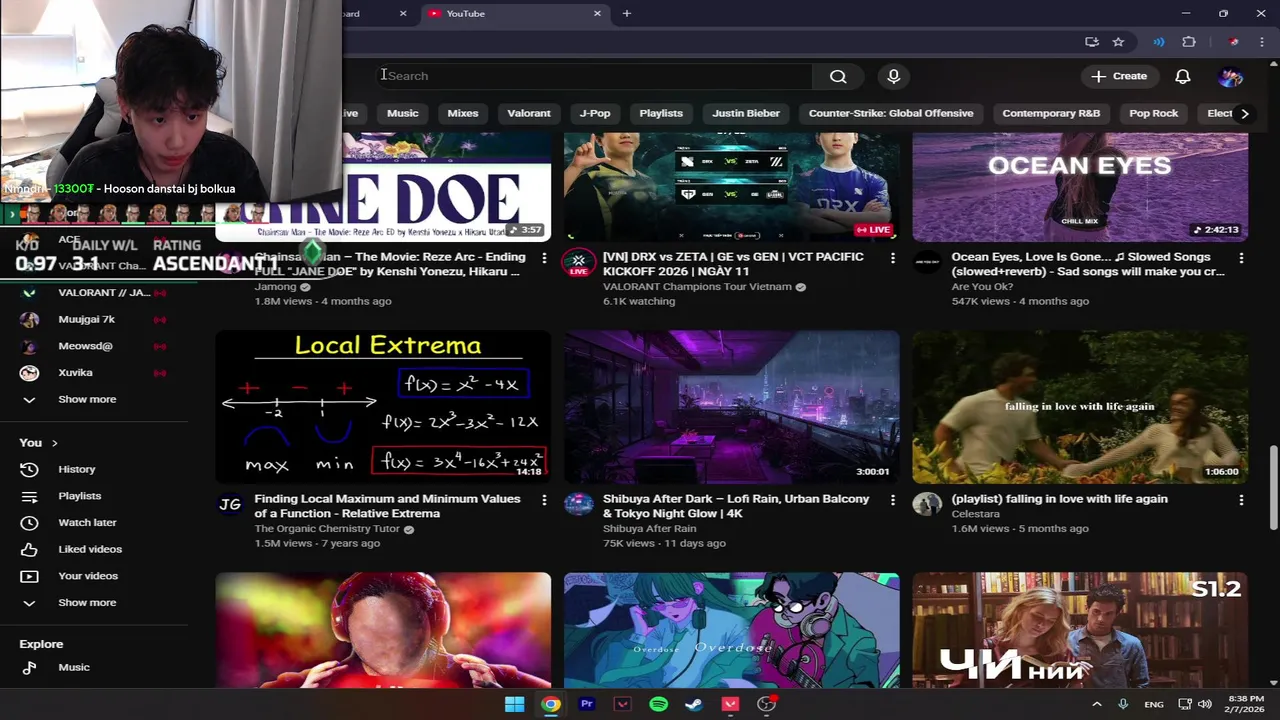1280x720 pixels.
Task: Open options for Jane Doe video
Action: [544, 258]
